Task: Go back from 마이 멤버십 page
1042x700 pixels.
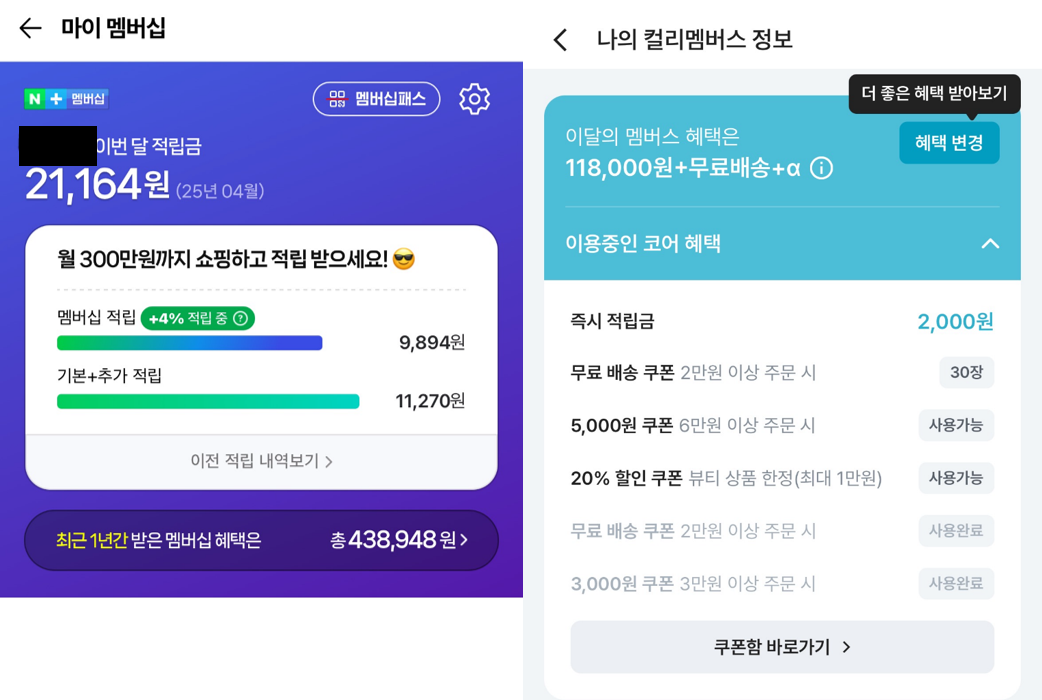Action: 31,28
